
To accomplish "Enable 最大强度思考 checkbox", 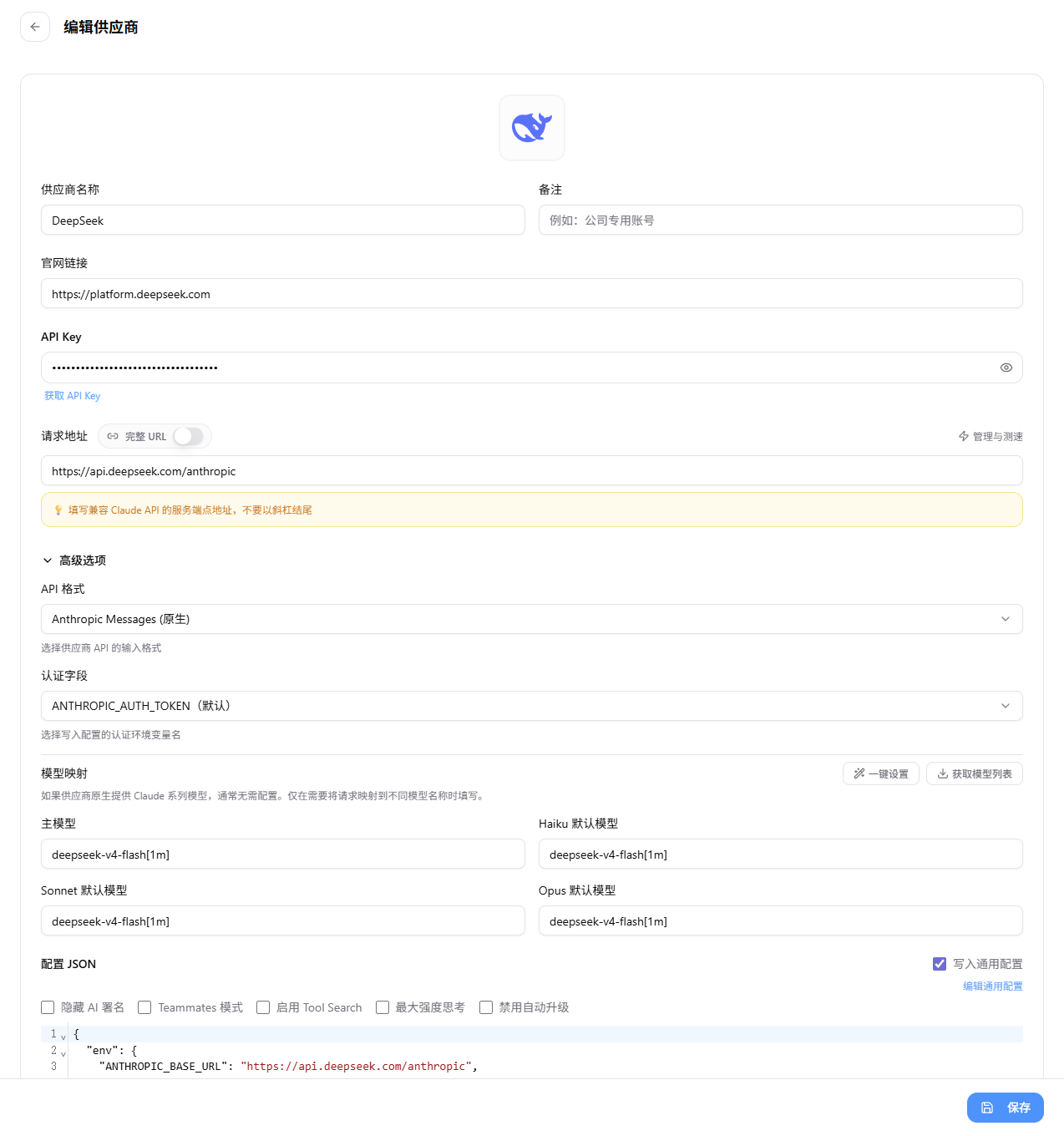I will [383, 1007].
